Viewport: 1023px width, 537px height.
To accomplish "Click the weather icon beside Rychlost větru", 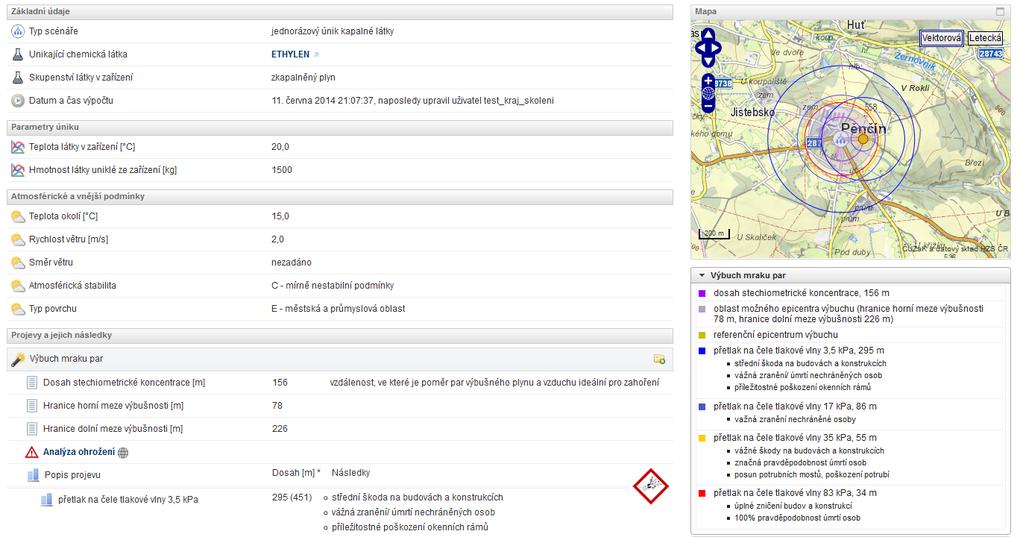I will [18, 239].
